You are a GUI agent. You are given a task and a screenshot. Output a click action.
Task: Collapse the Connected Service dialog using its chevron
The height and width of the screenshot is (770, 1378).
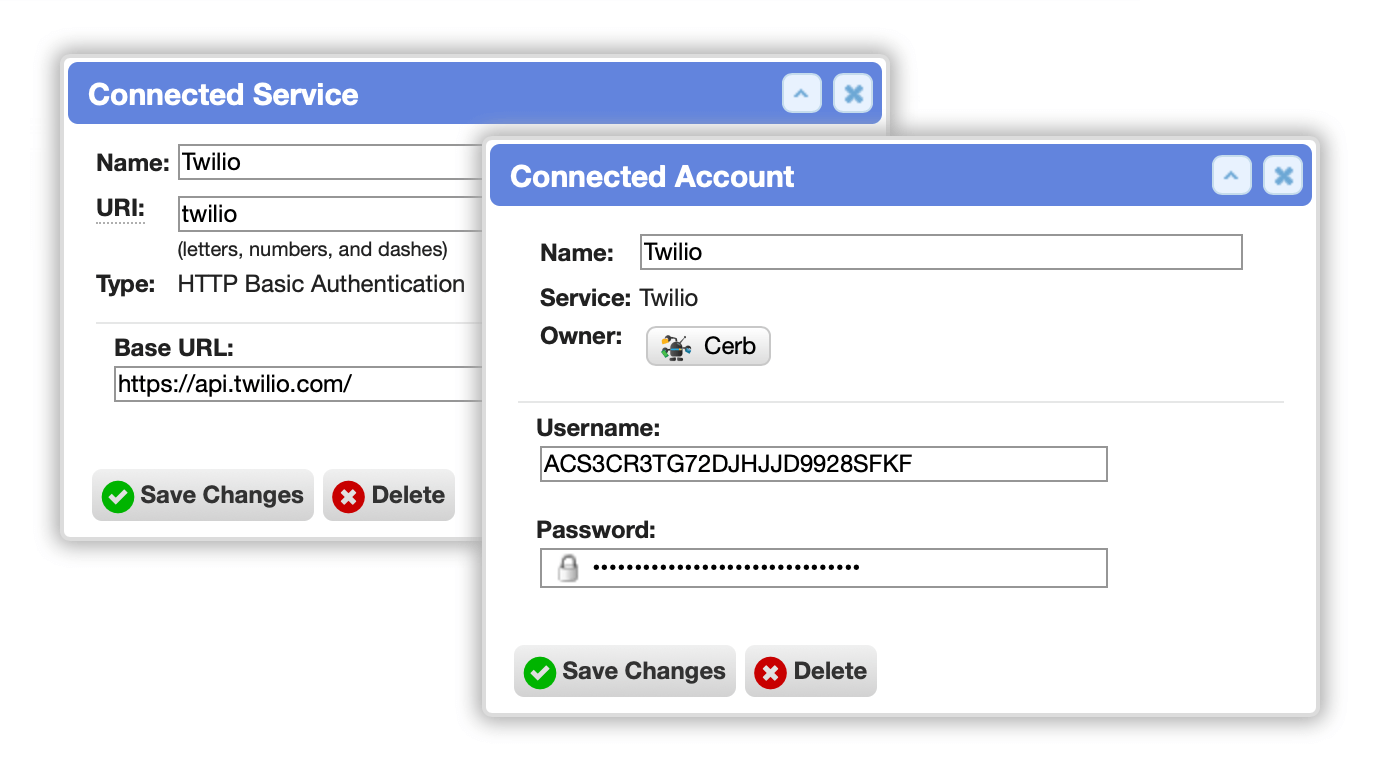802,94
